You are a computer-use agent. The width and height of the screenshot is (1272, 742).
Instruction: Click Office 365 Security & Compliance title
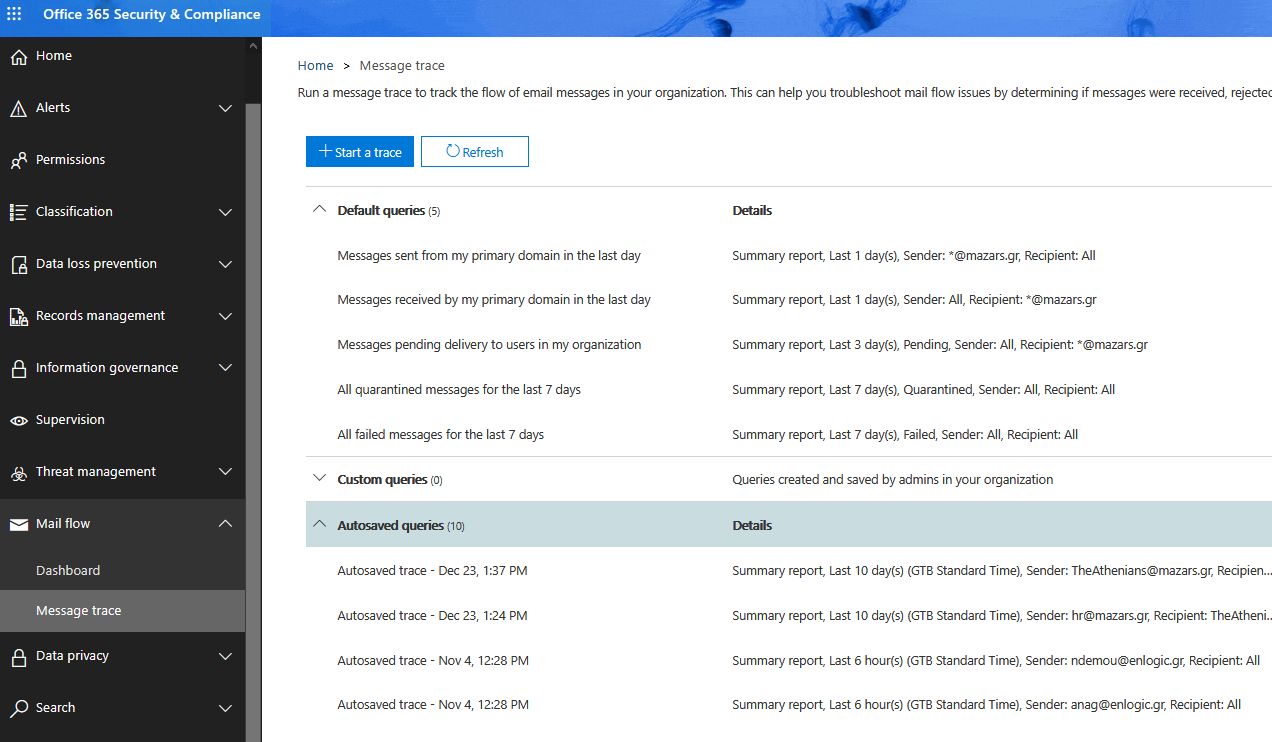[151, 15]
